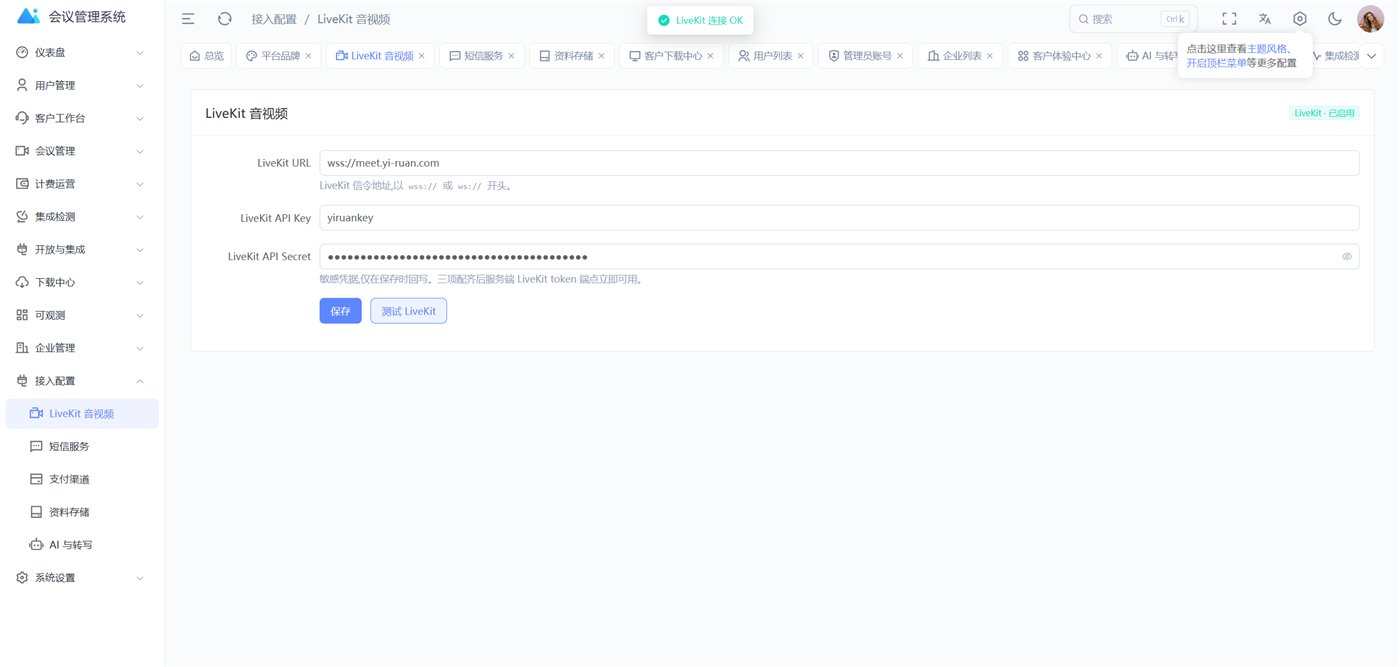This screenshot has height=667, width=1400.
Task: Click the robot icon beside sidebar AI 与转写
Action: tap(36, 545)
